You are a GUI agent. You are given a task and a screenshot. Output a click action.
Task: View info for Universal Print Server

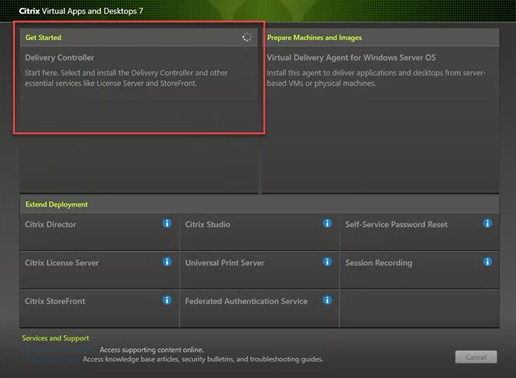point(327,262)
